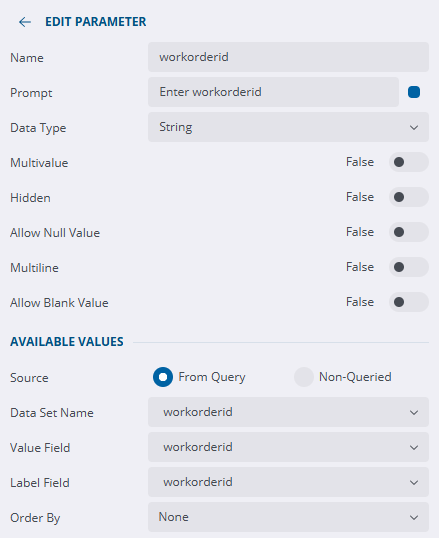Enable Allow Blank Value switch
The height and width of the screenshot is (538, 439).
[408, 302]
